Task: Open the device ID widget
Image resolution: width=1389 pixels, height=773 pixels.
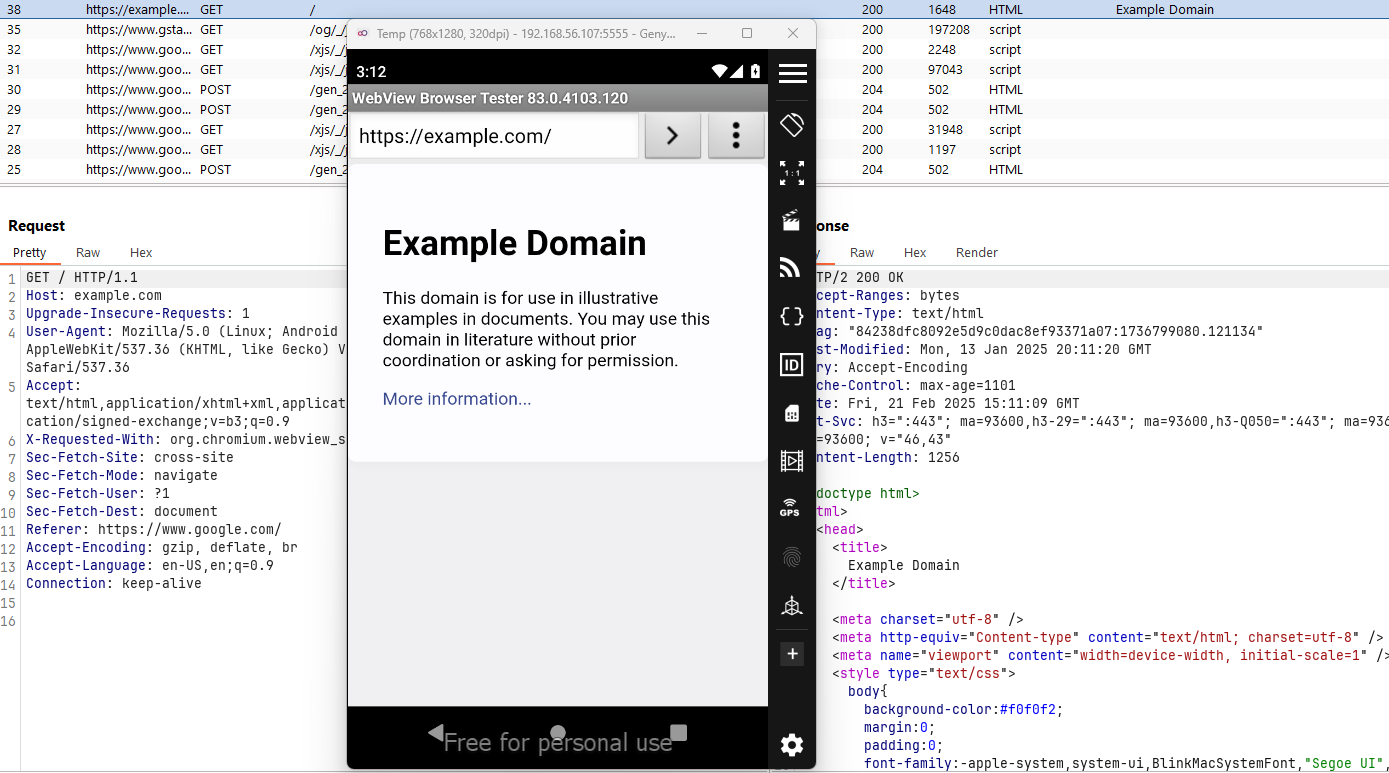Action: [x=792, y=365]
